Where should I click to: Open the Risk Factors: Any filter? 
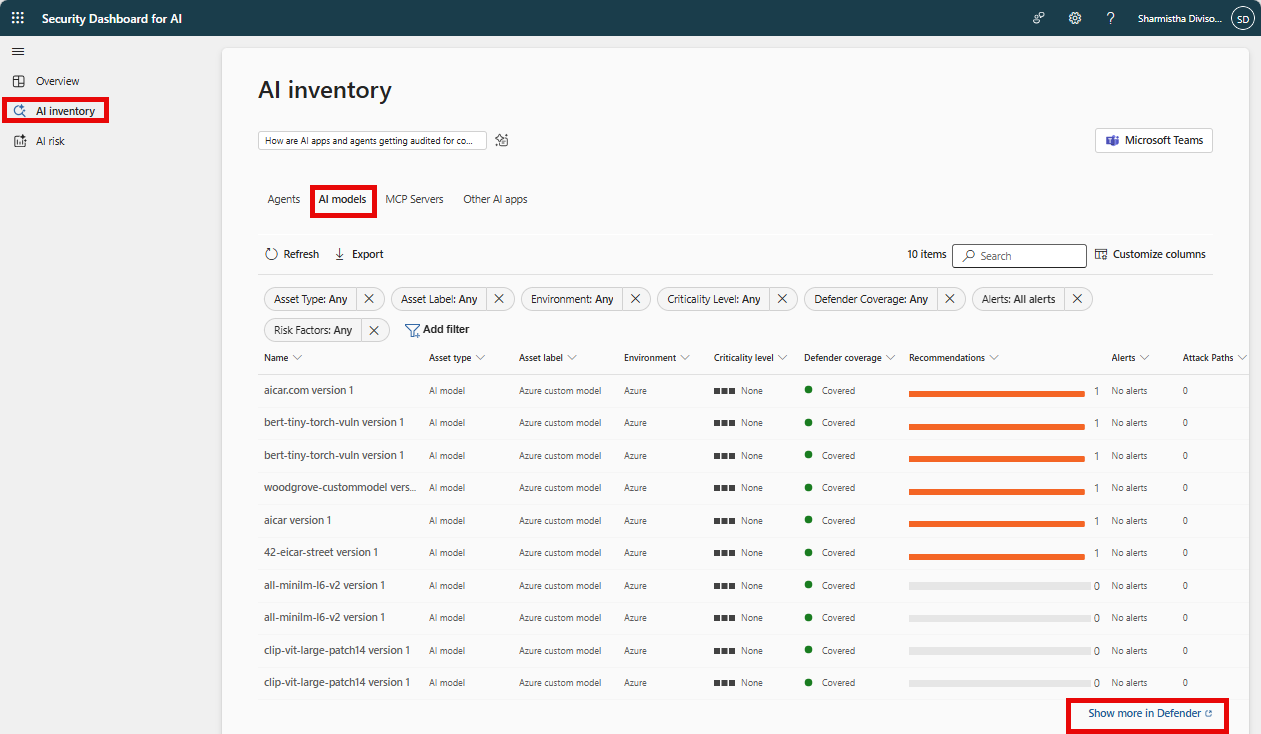pyautogui.click(x=313, y=330)
